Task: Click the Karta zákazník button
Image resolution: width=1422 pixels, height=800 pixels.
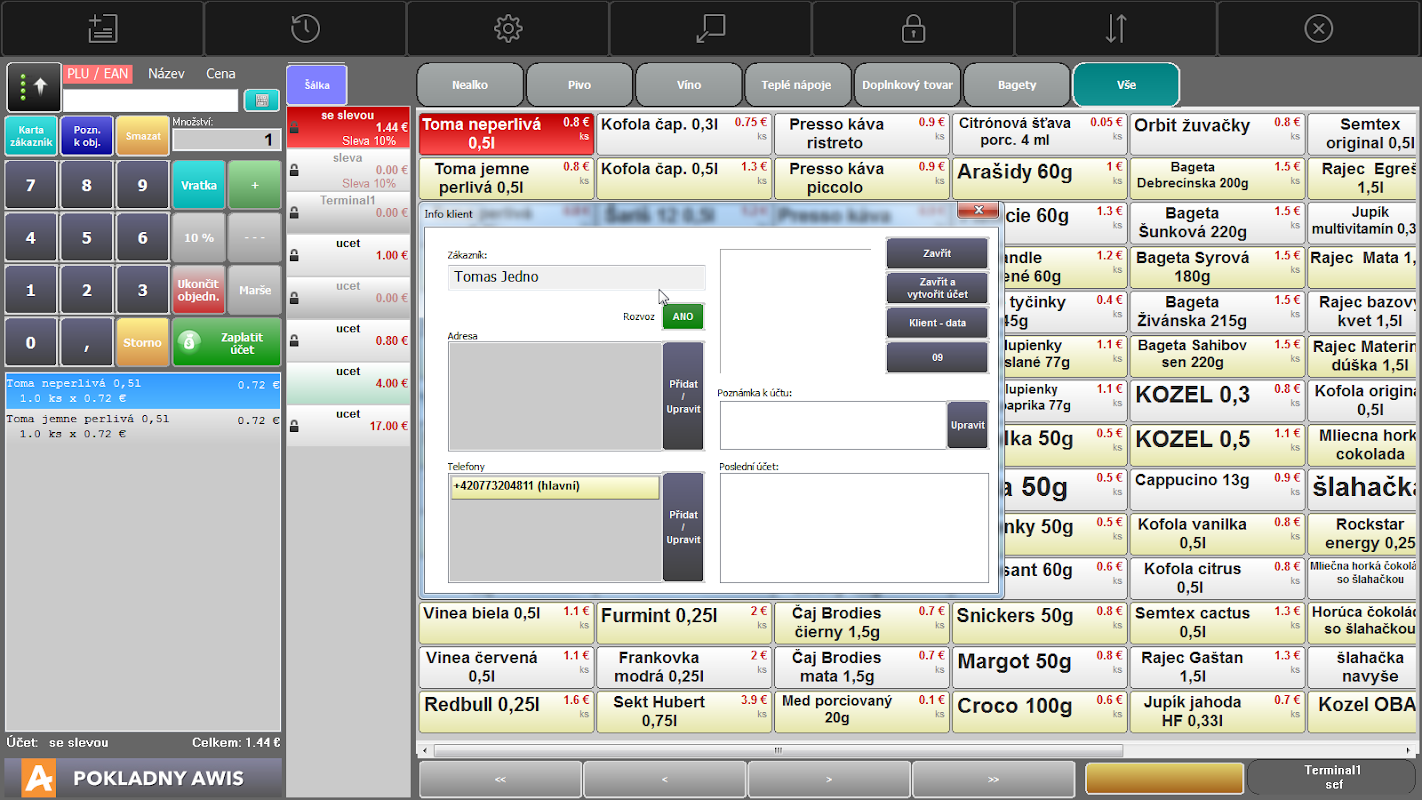Action: click(x=31, y=136)
